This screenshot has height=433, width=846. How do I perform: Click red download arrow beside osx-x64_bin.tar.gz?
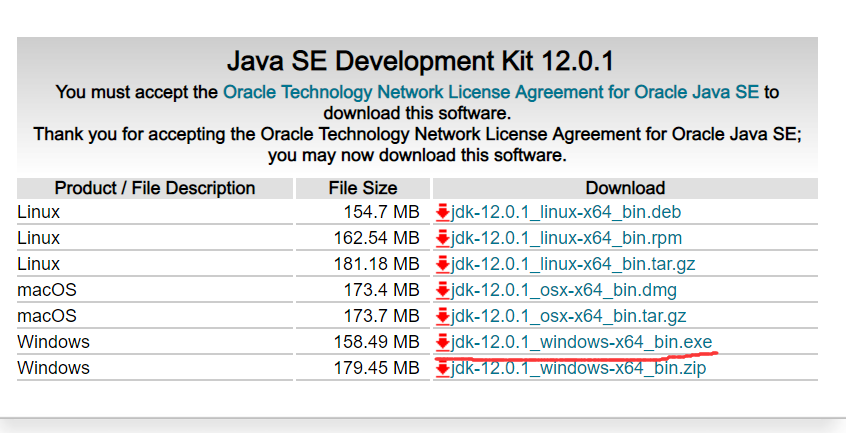click(443, 316)
